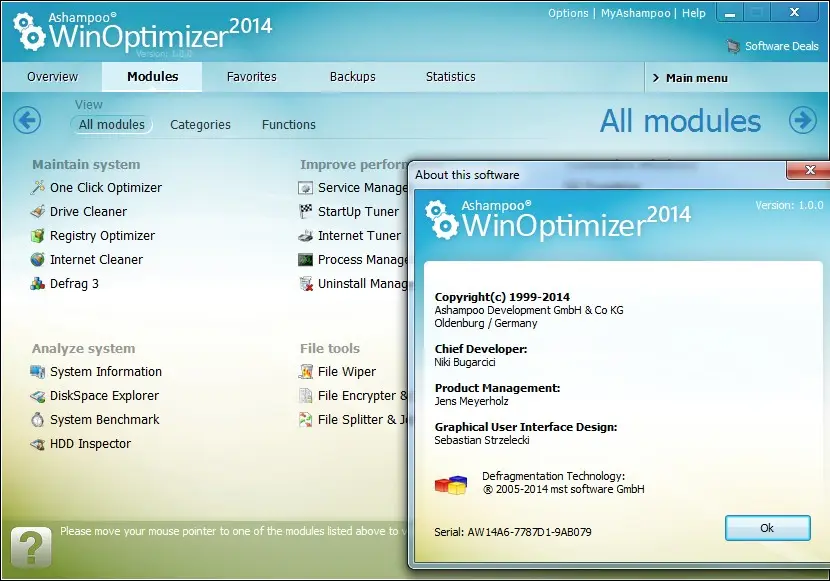Click the Defrag 3 cubes icon
This screenshot has height=581, width=830.
38,284
